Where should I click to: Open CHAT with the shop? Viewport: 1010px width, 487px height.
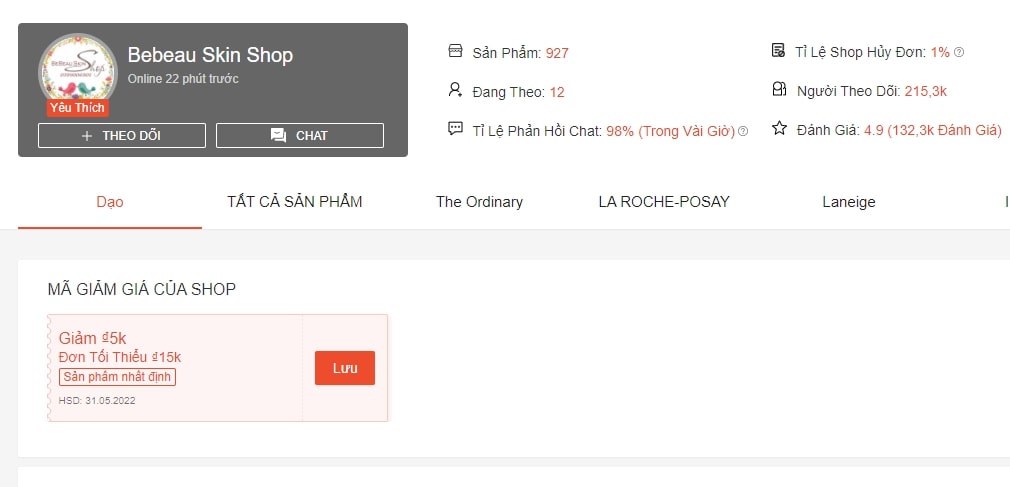[300, 136]
